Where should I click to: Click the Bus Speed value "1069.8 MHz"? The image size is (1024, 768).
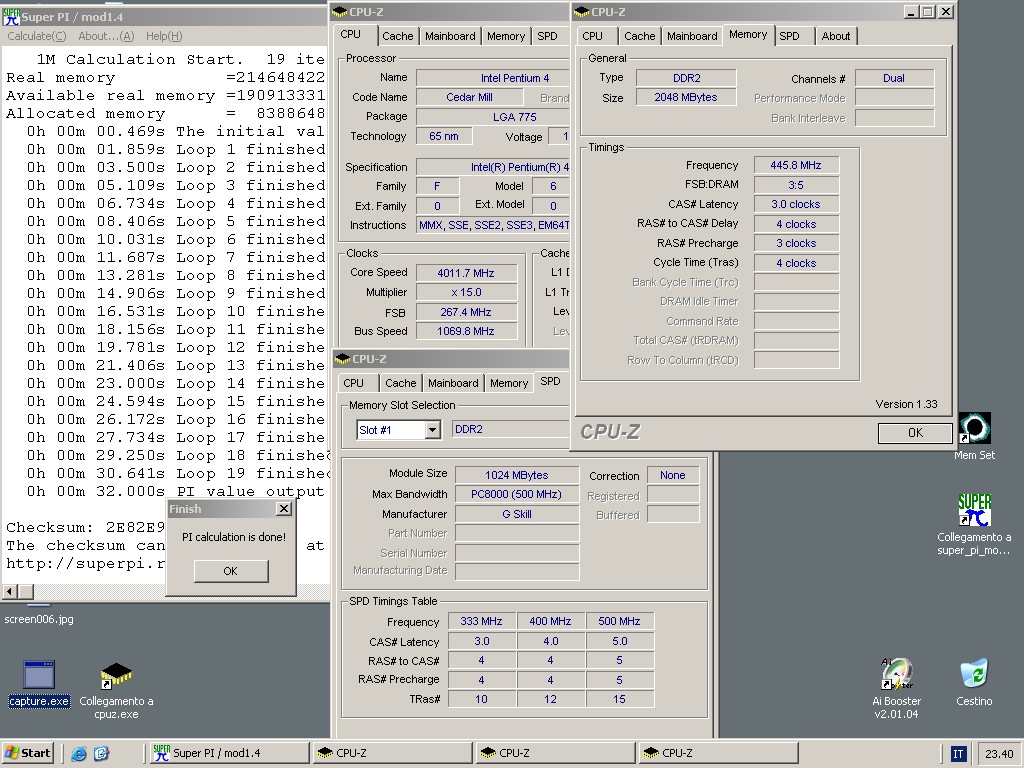coord(466,331)
